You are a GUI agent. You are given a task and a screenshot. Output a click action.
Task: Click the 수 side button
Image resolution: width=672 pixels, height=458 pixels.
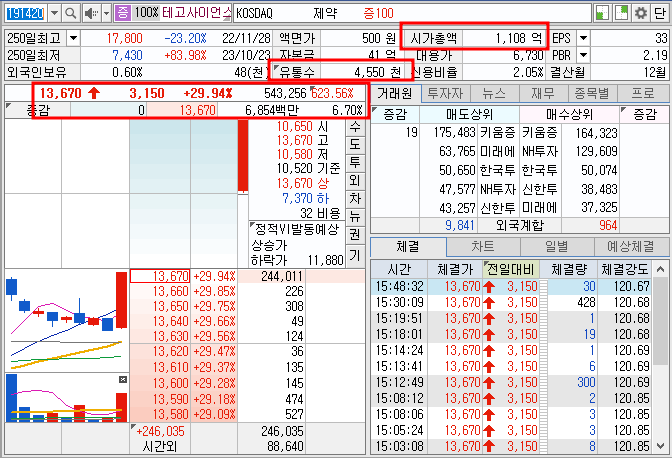[355, 127]
